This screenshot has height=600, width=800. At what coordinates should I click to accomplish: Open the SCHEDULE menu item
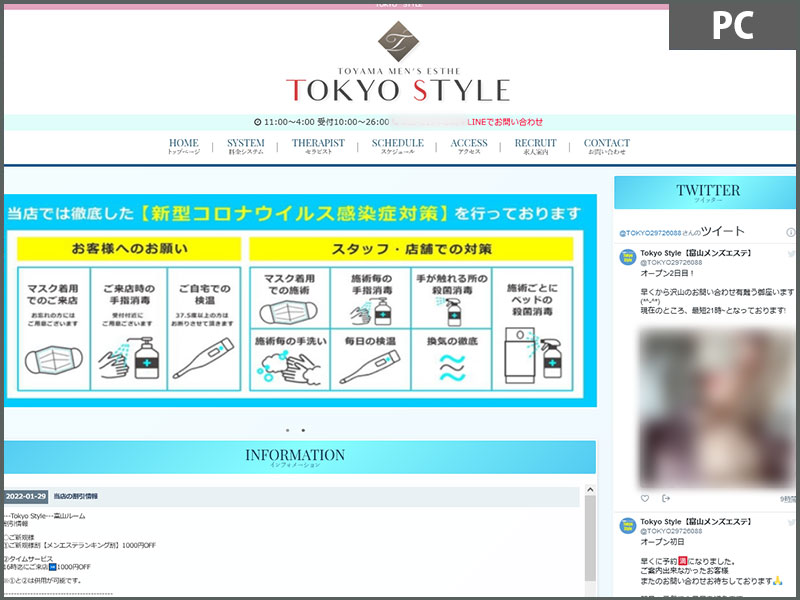coord(397,146)
